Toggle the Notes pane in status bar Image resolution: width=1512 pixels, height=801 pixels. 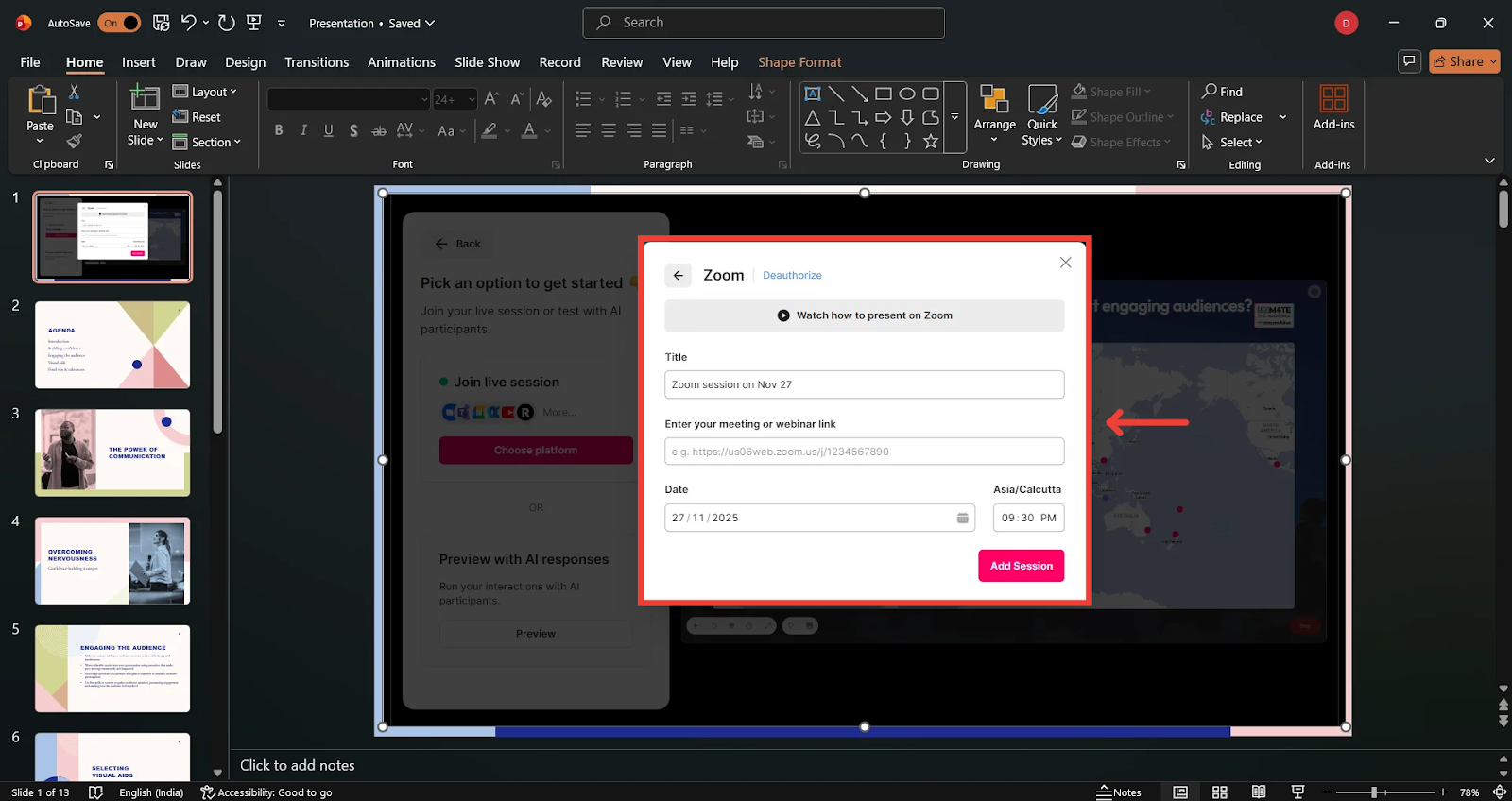1119,792
